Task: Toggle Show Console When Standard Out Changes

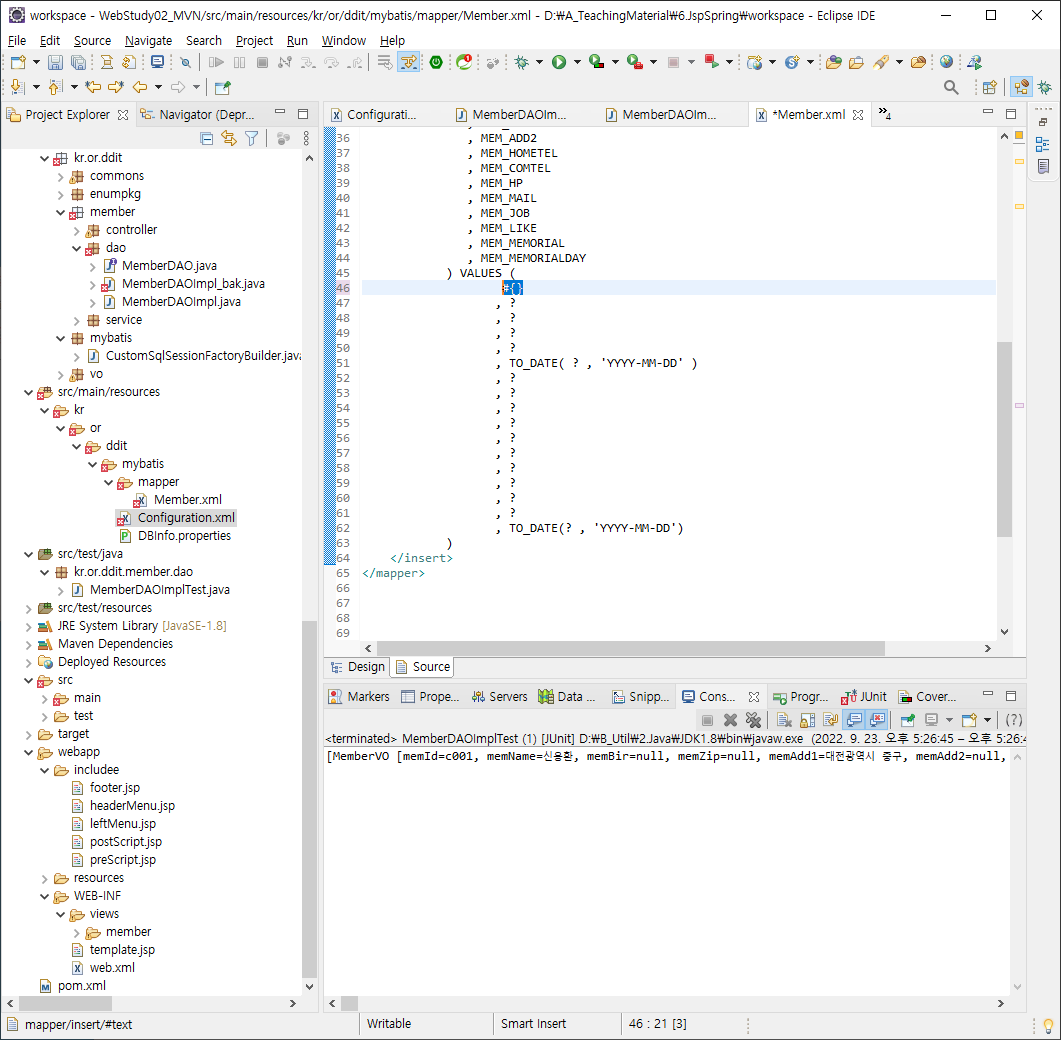Action: (855, 720)
